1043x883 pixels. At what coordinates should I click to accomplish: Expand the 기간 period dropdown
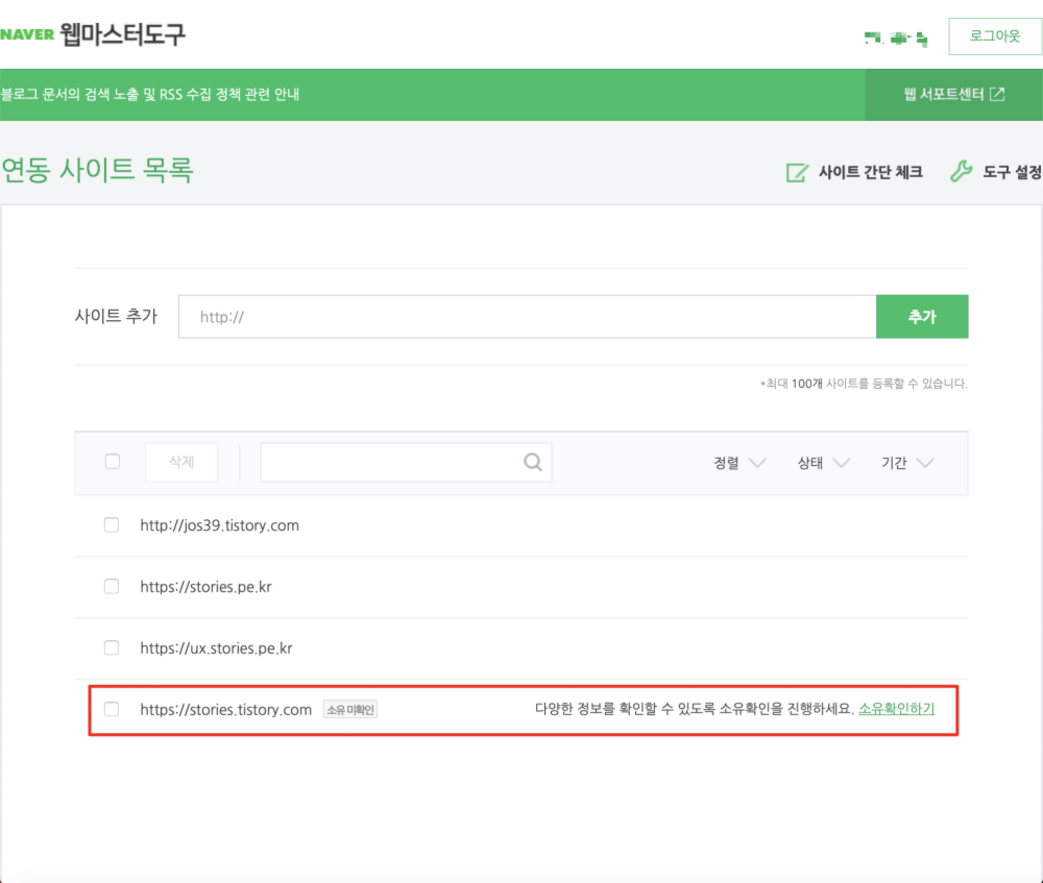907,463
